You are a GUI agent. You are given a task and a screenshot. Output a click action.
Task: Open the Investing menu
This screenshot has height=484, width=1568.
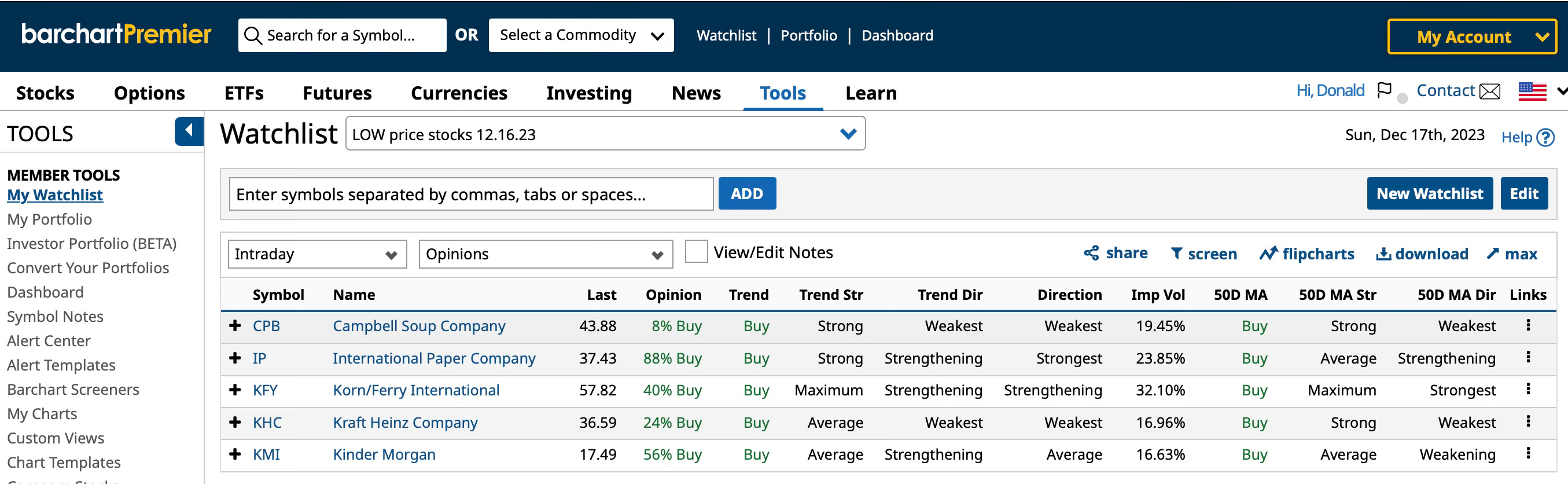point(589,93)
